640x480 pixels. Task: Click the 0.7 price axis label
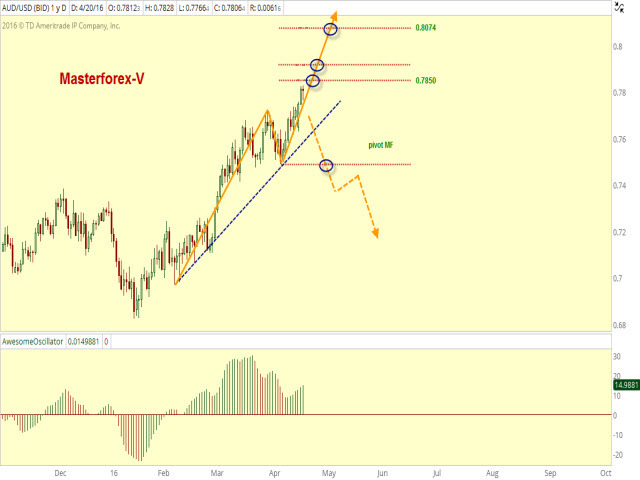point(618,278)
